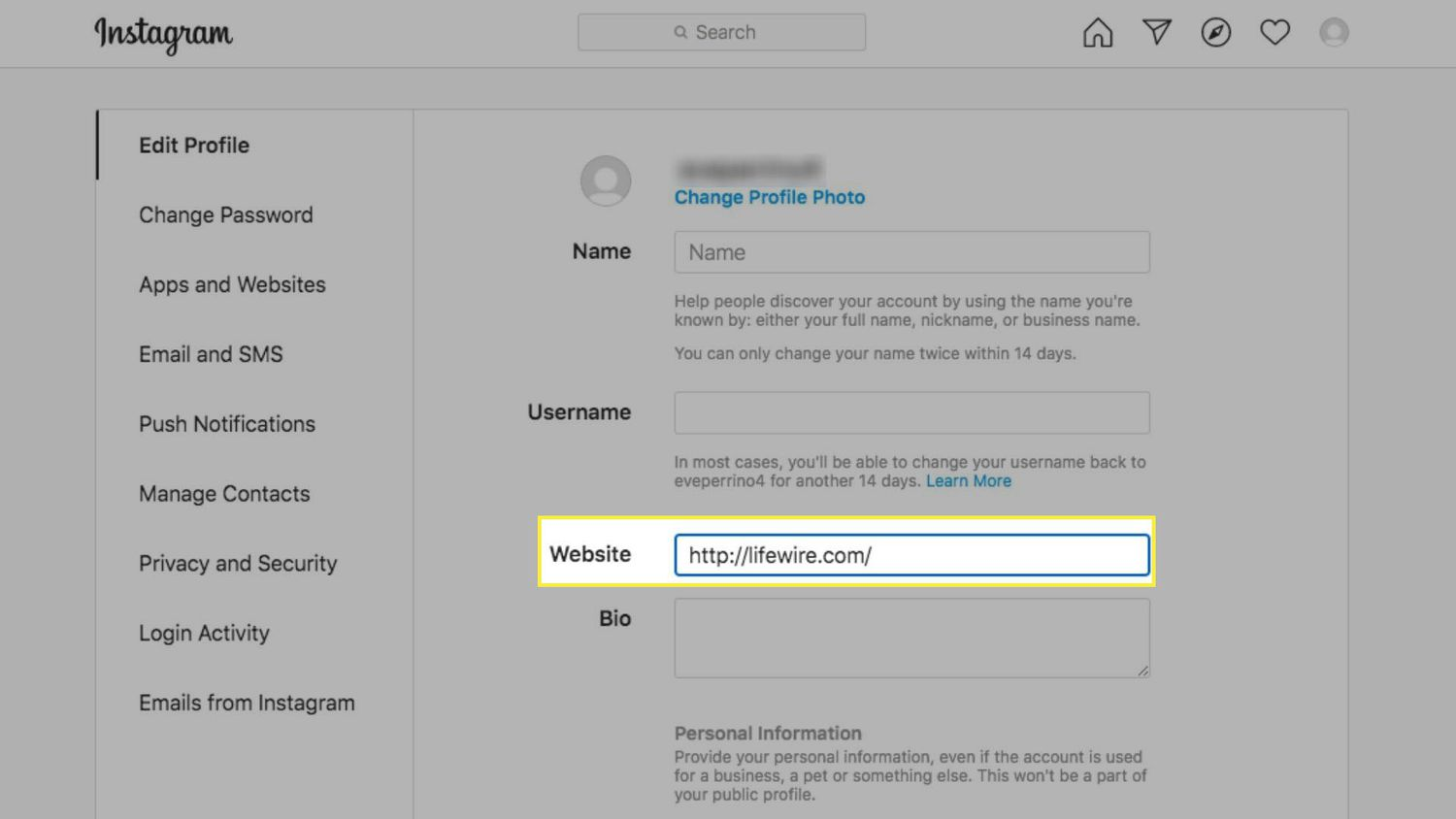Click the Instagram logo
This screenshot has height=819, width=1456.
pos(163,35)
